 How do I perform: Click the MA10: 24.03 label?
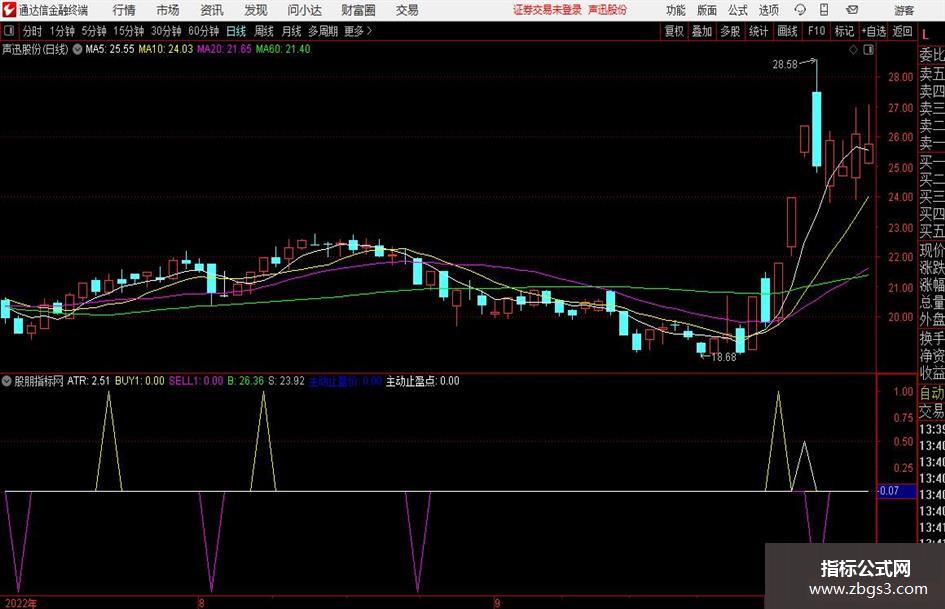click(x=166, y=49)
